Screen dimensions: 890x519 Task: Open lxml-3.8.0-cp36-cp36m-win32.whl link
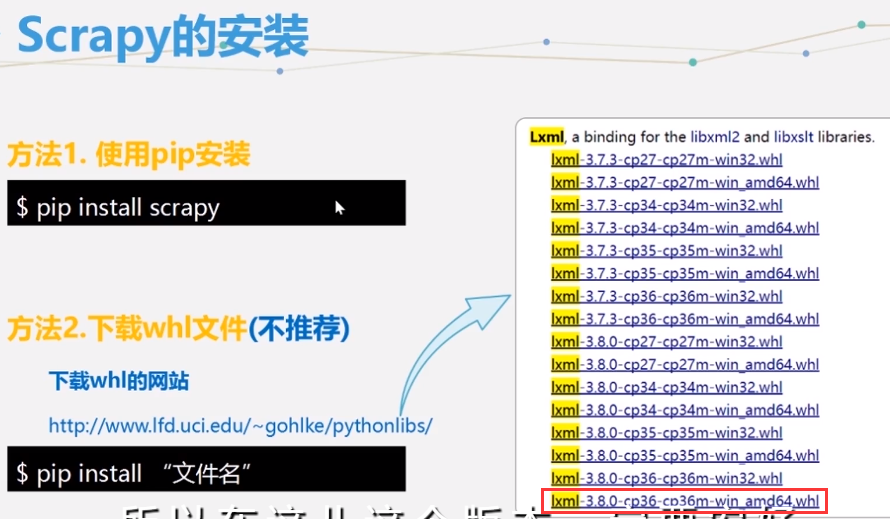(x=666, y=478)
